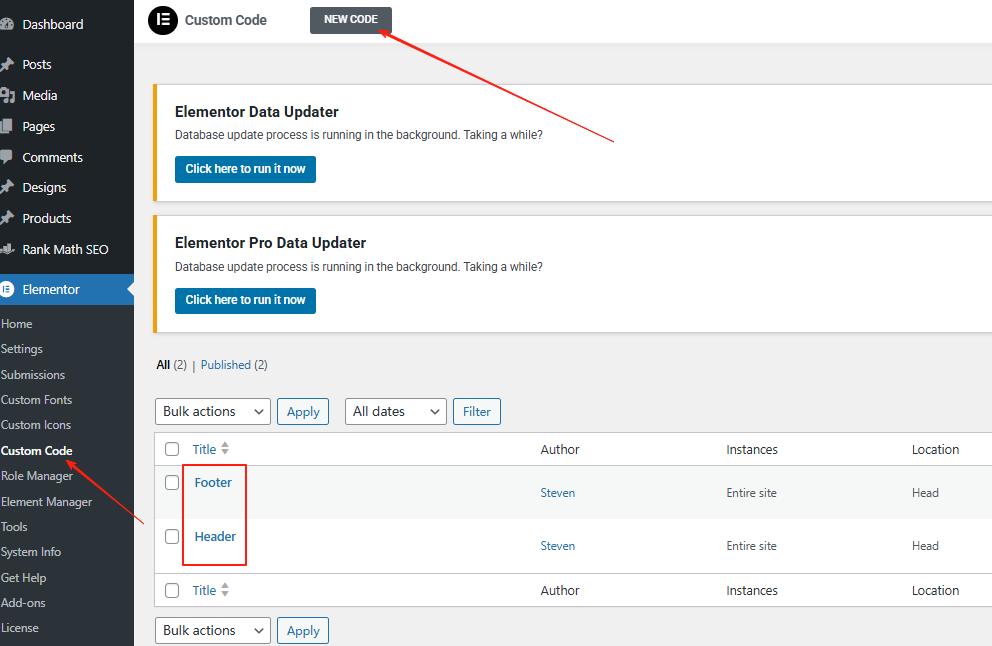This screenshot has height=646, width=992.
Task: Open the top Bulk actions dropdown
Action: tap(213, 411)
